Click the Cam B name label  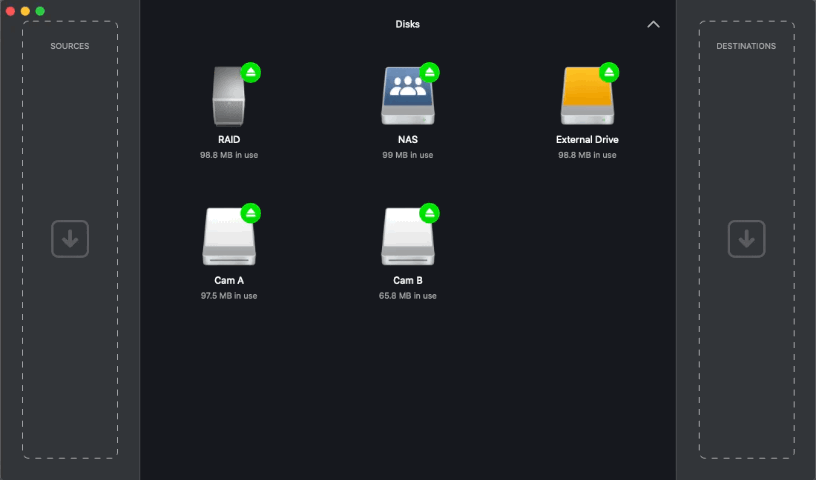(407, 280)
